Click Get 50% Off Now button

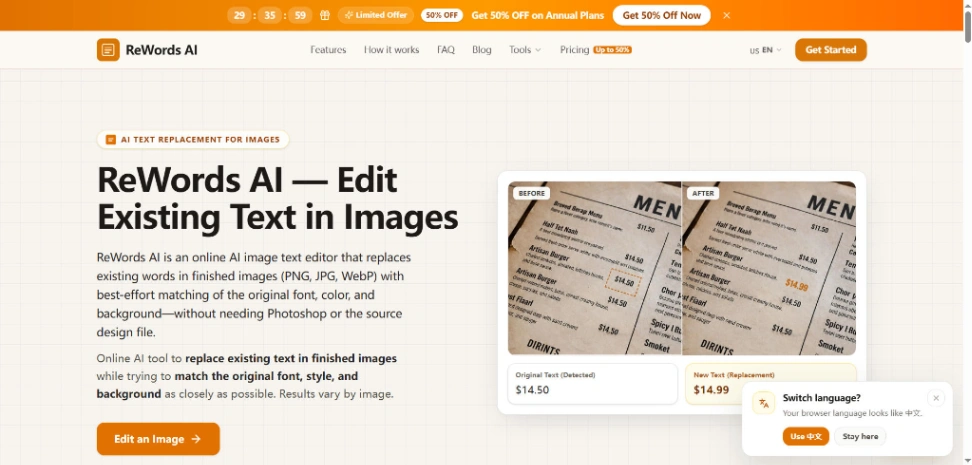point(661,16)
